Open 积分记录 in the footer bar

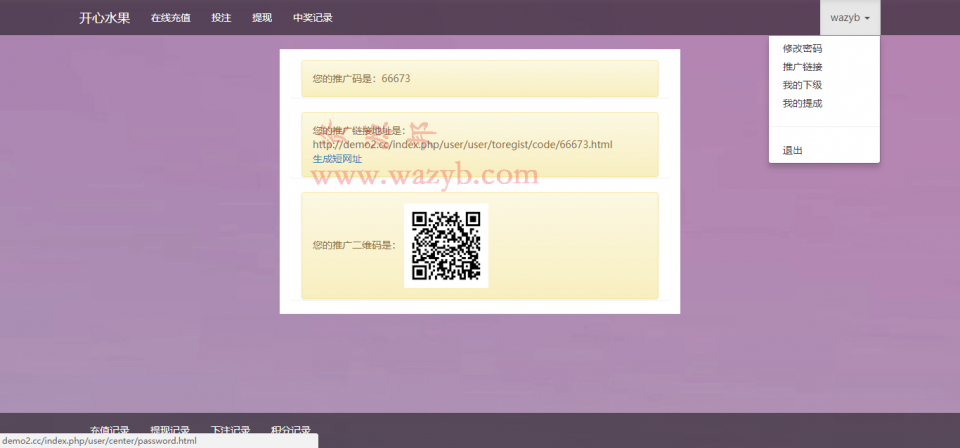pyautogui.click(x=291, y=430)
